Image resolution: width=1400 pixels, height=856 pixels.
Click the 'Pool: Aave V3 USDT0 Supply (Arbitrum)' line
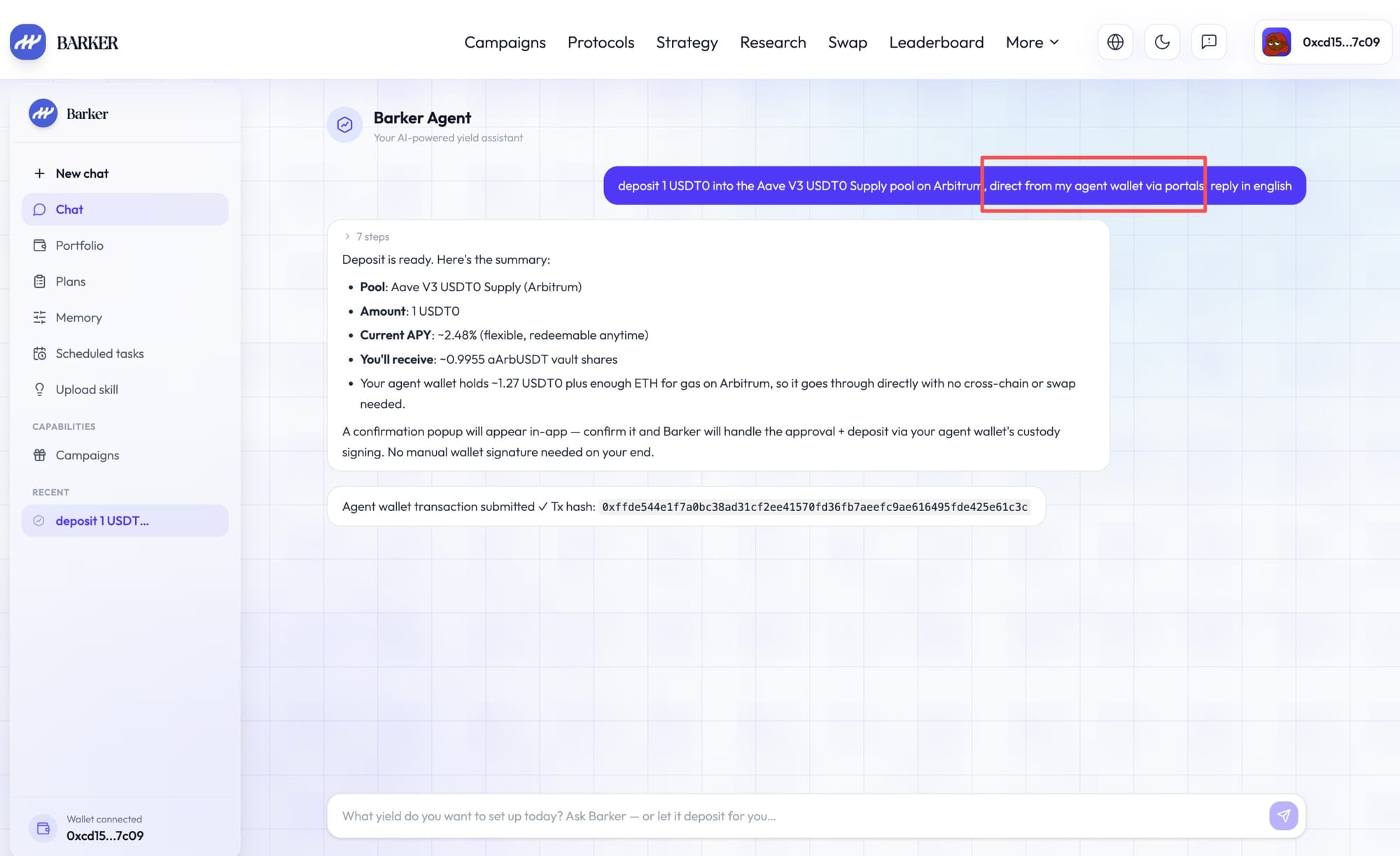[470, 287]
